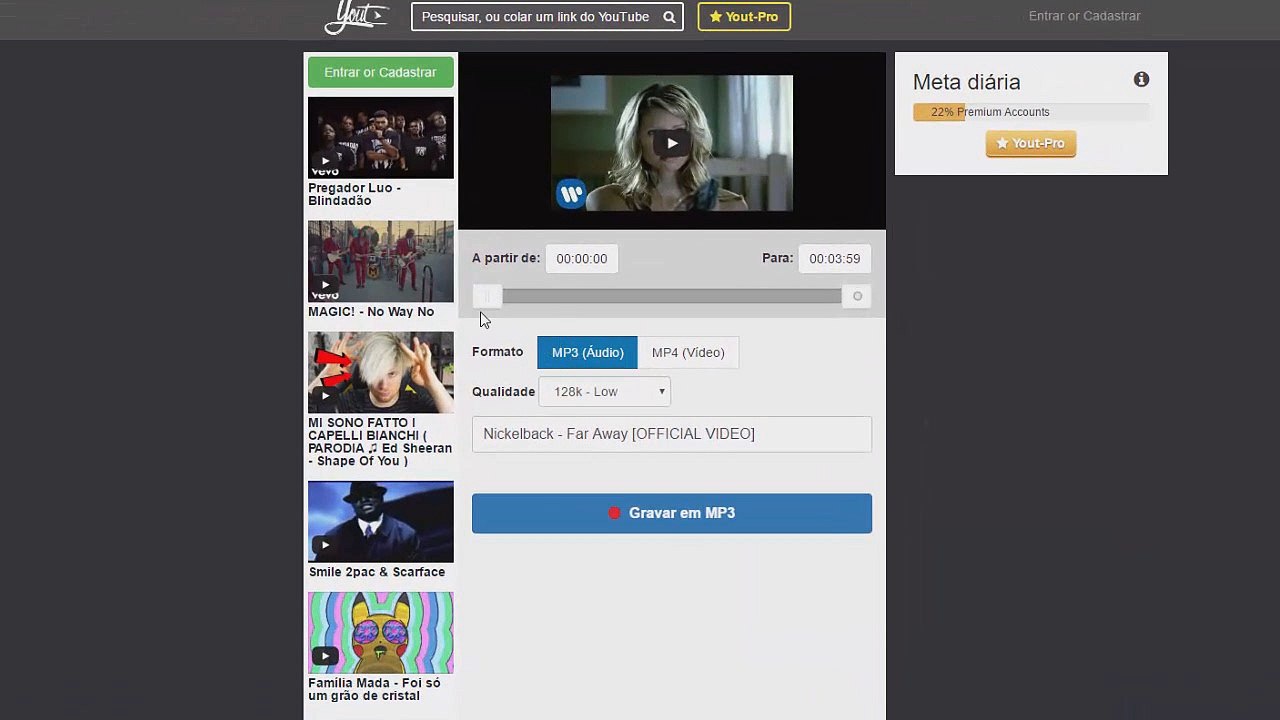
Task: Click play icon on MAGIC! No Way No thumbnail
Action: (325, 284)
